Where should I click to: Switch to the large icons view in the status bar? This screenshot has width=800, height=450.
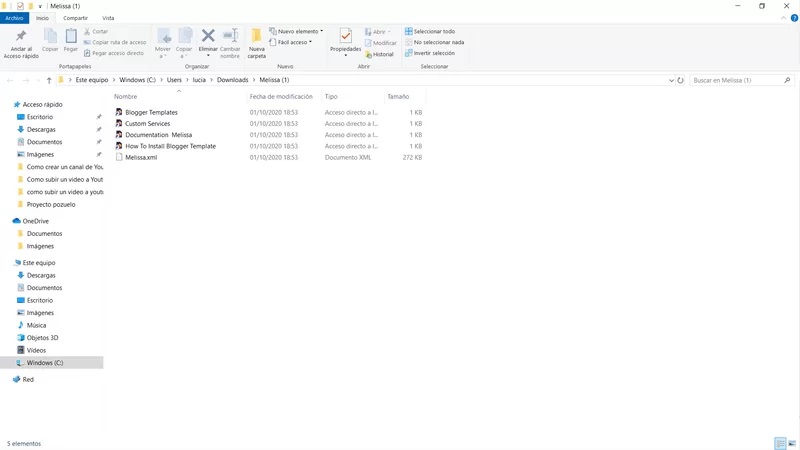pyautogui.click(x=792, y=443)
